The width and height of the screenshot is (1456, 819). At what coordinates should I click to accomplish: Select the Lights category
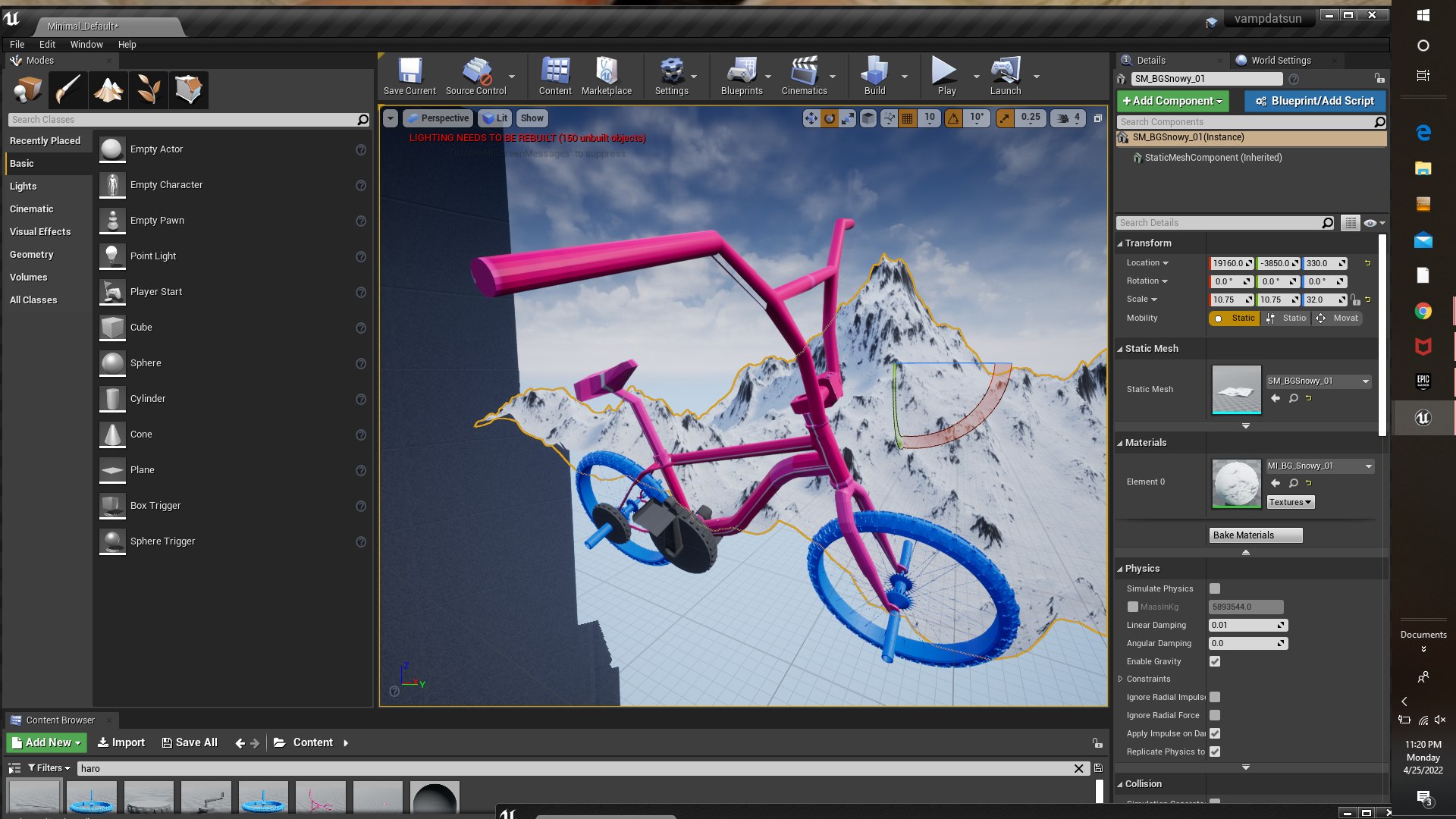[47, 187]
